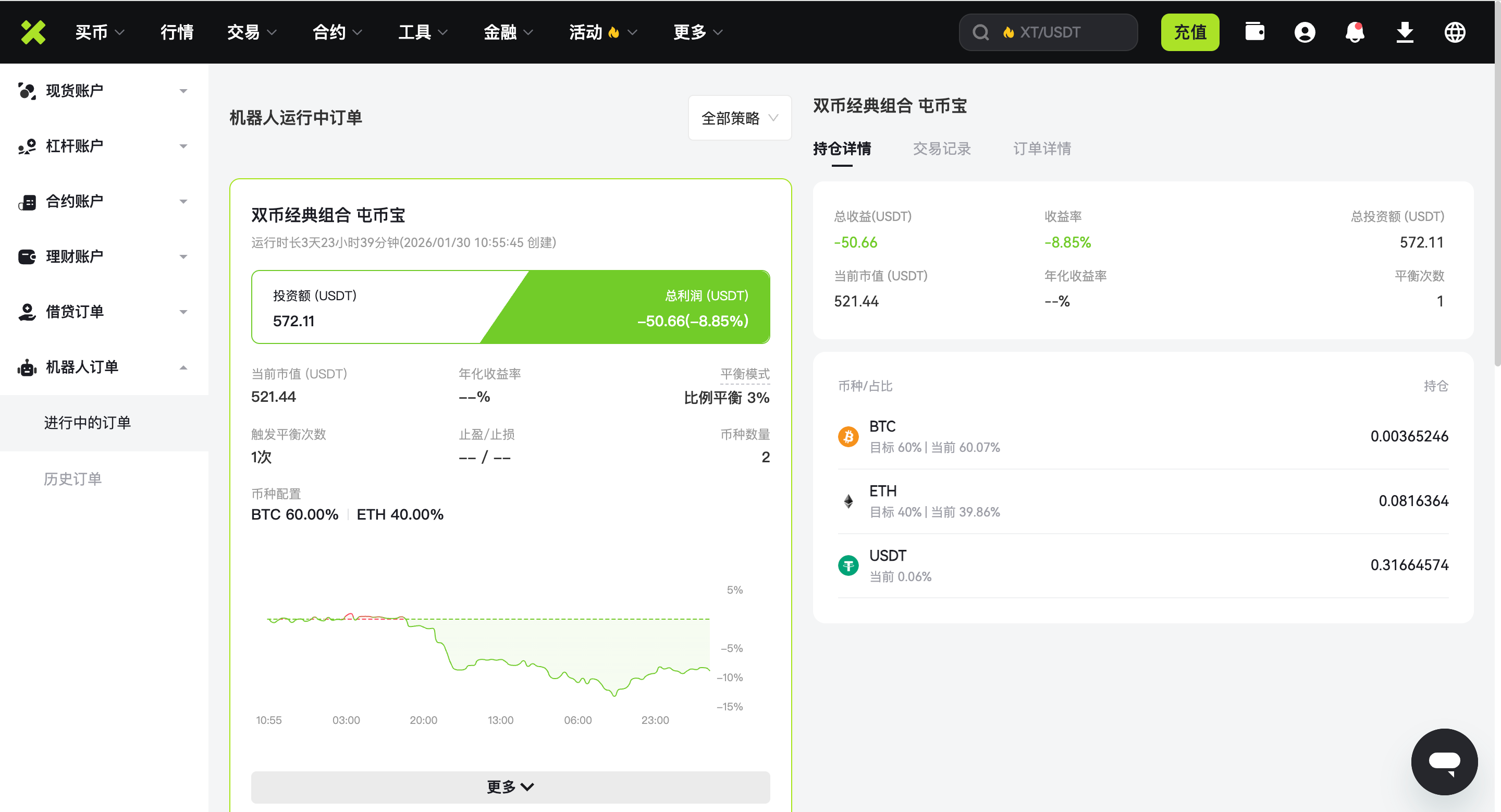Viewport: 1501px width, 812px height.
Task: Switch to the 持仓详情 tab
Action: pyautogui.click(x=842, y=149)
